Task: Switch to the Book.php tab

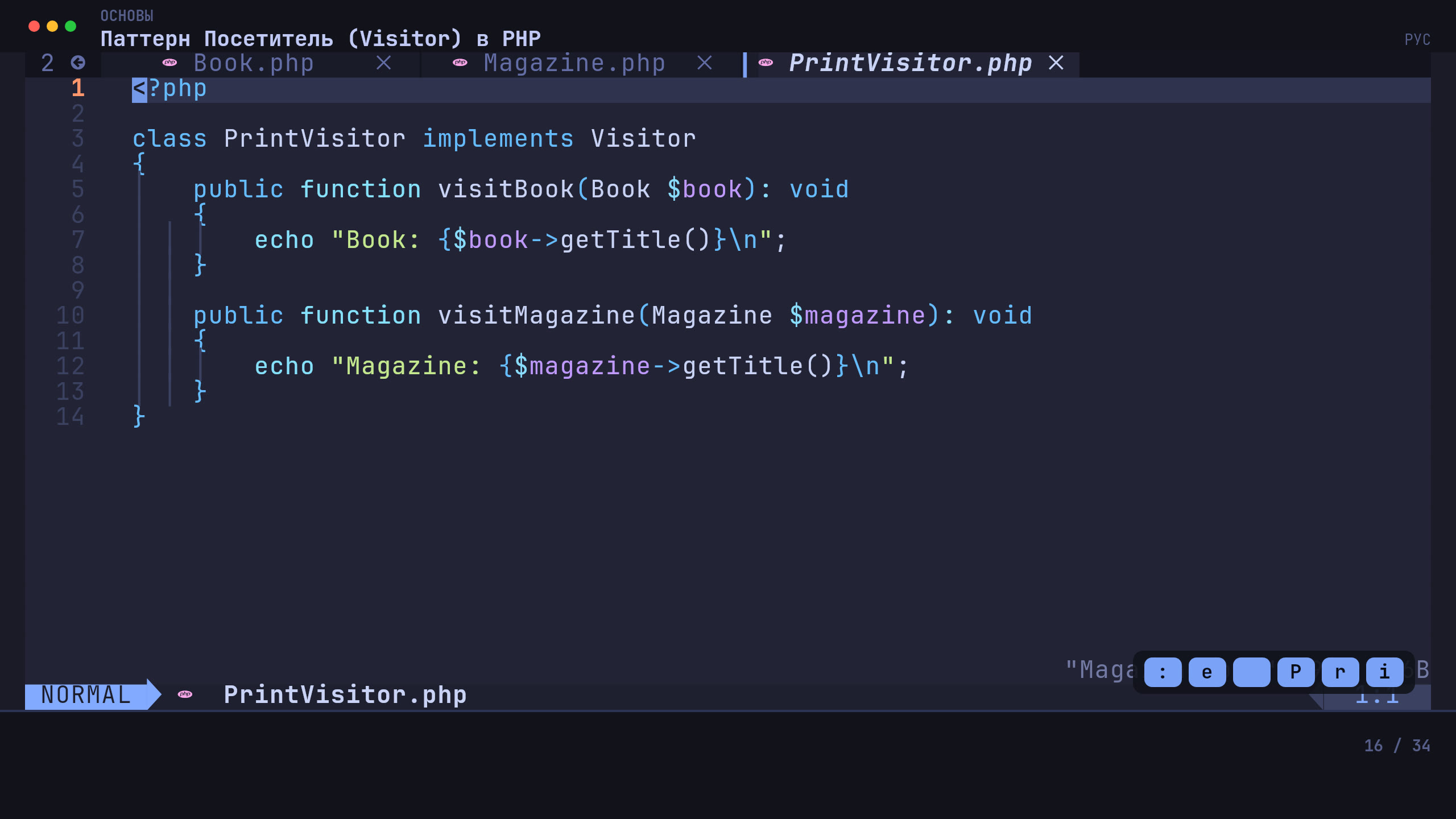Action: coord(253,63)
